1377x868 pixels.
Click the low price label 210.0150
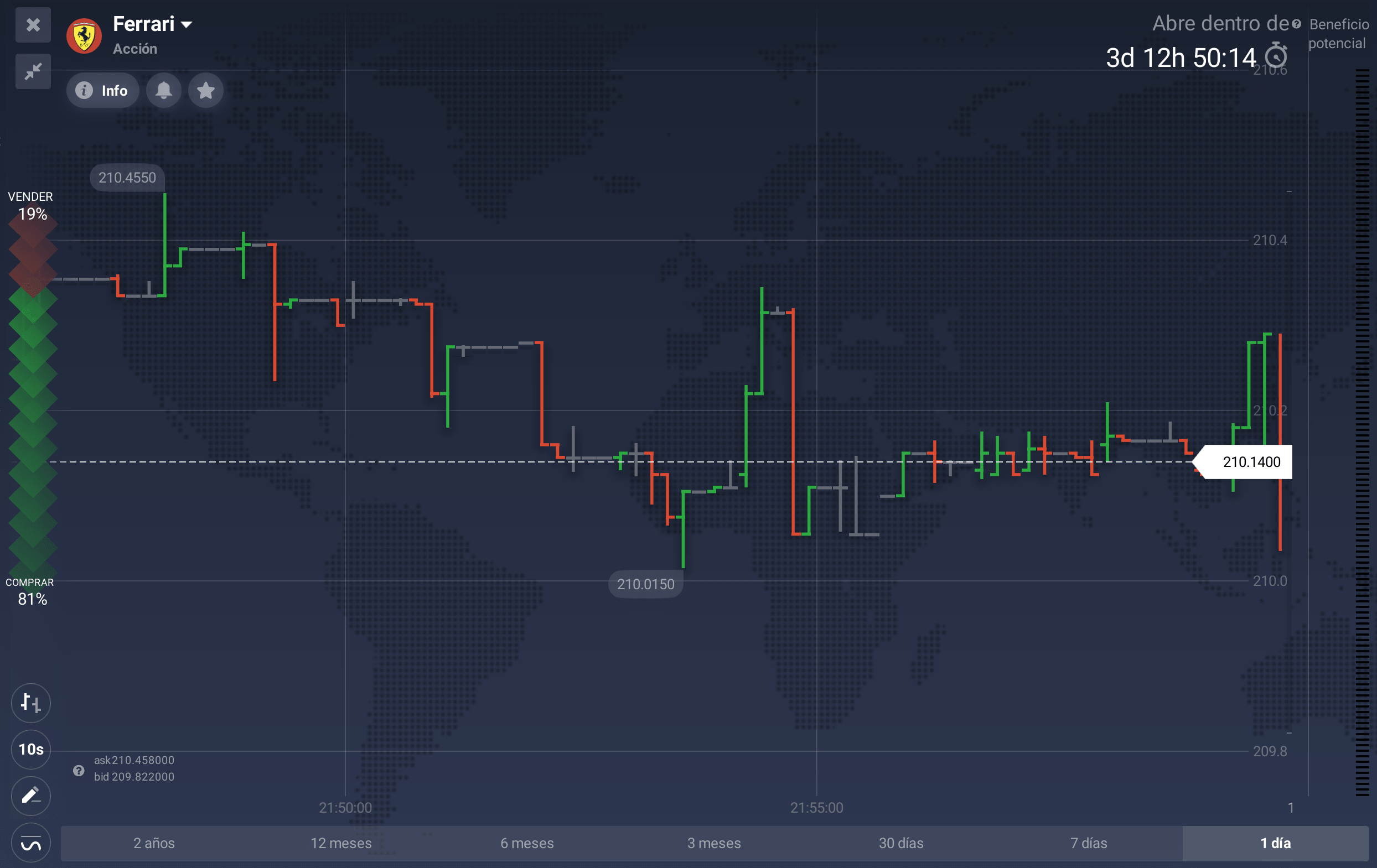[x=646, y=584]
